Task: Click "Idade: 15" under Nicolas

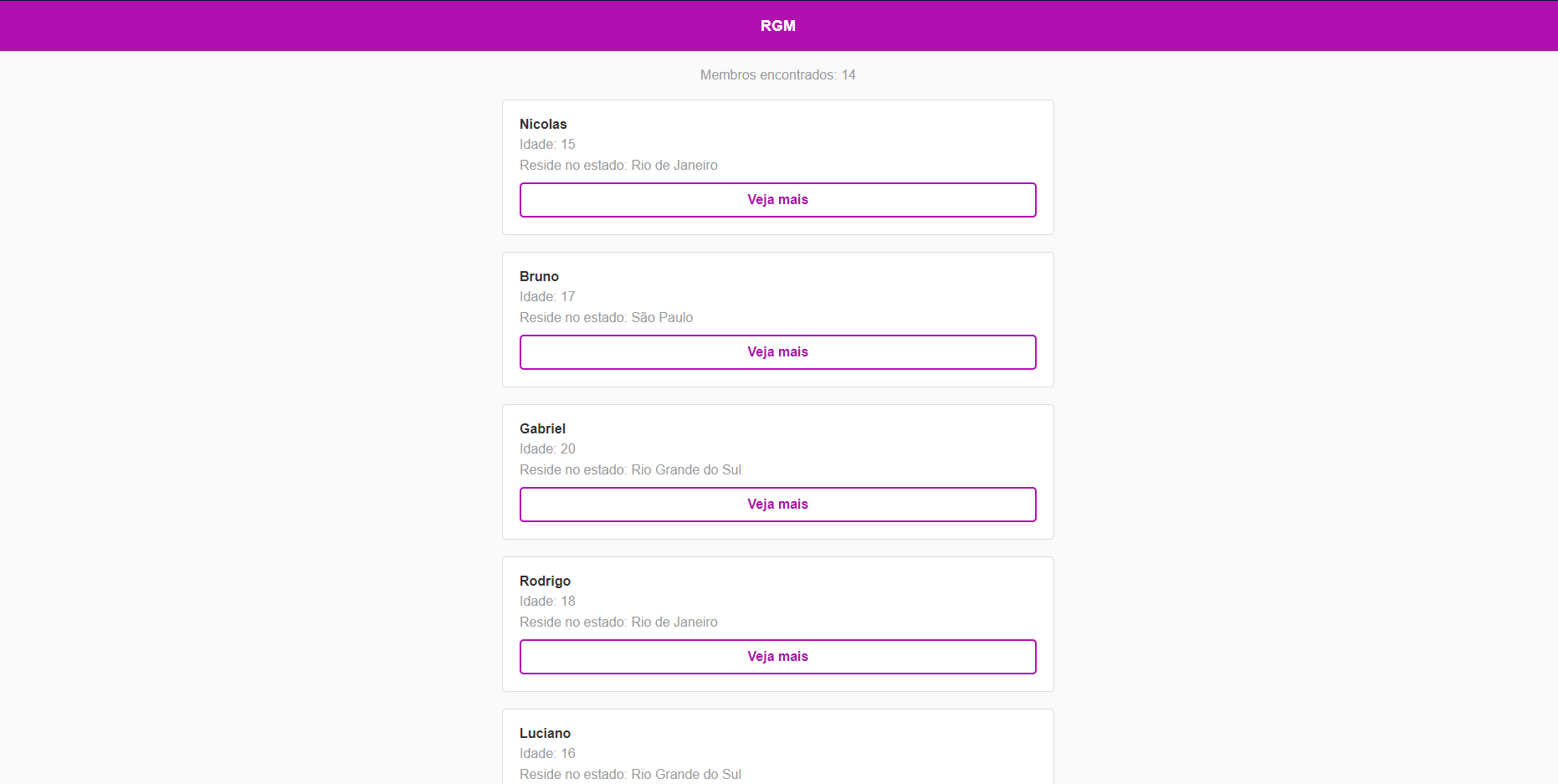Action: [547, 144]
